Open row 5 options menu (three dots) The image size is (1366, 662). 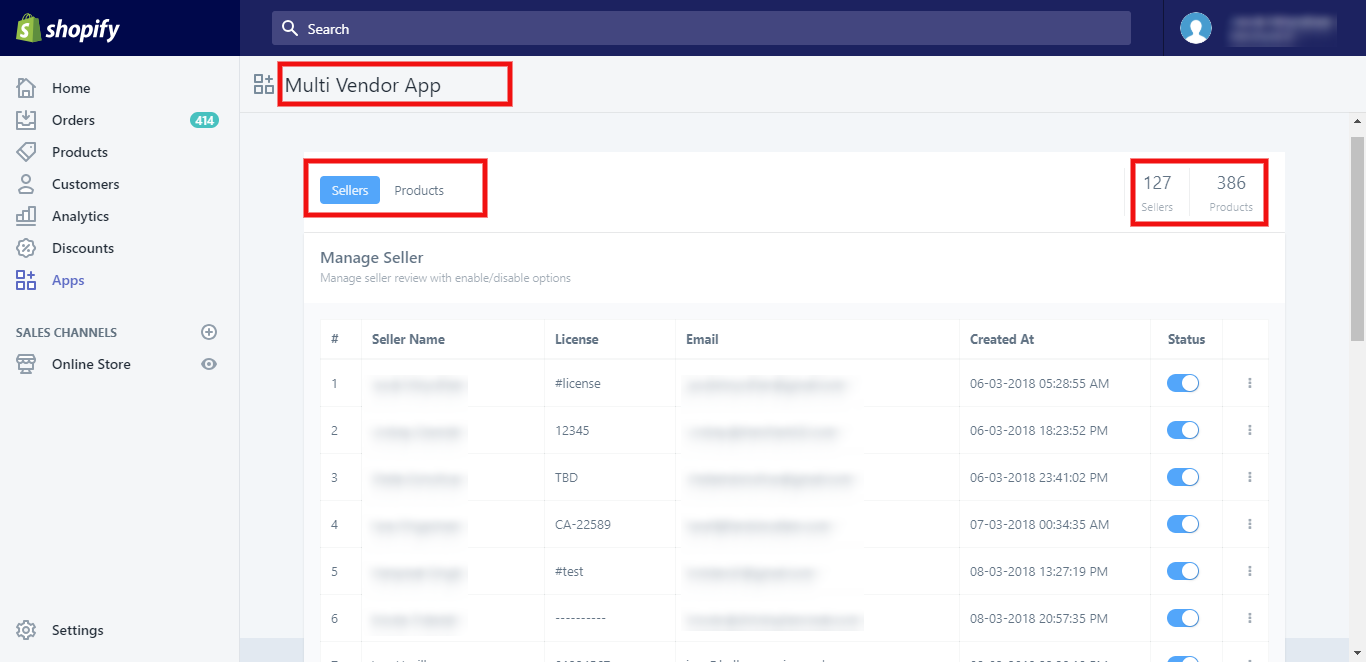1250,571
